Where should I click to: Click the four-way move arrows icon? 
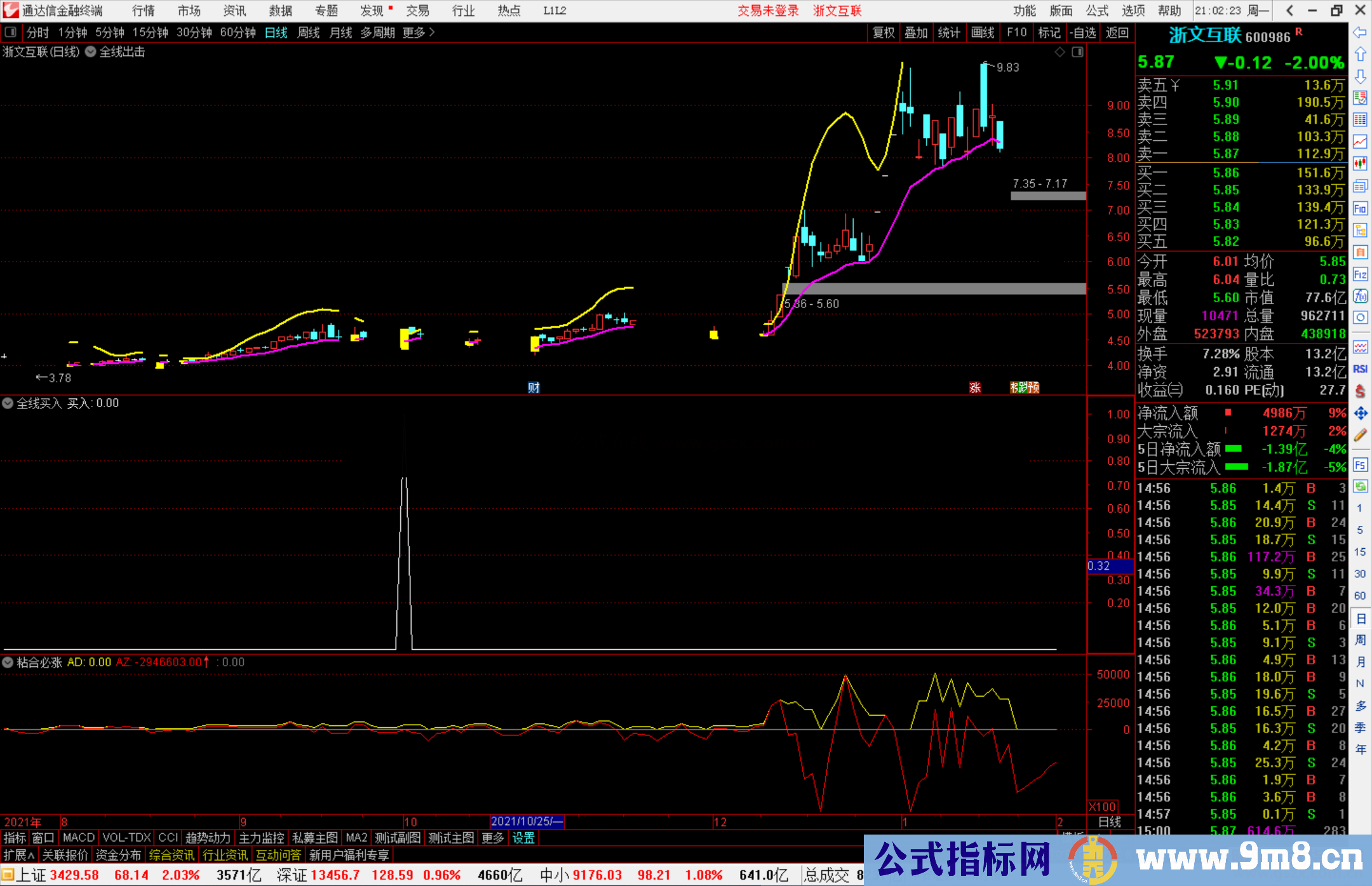pos(1360,413)
